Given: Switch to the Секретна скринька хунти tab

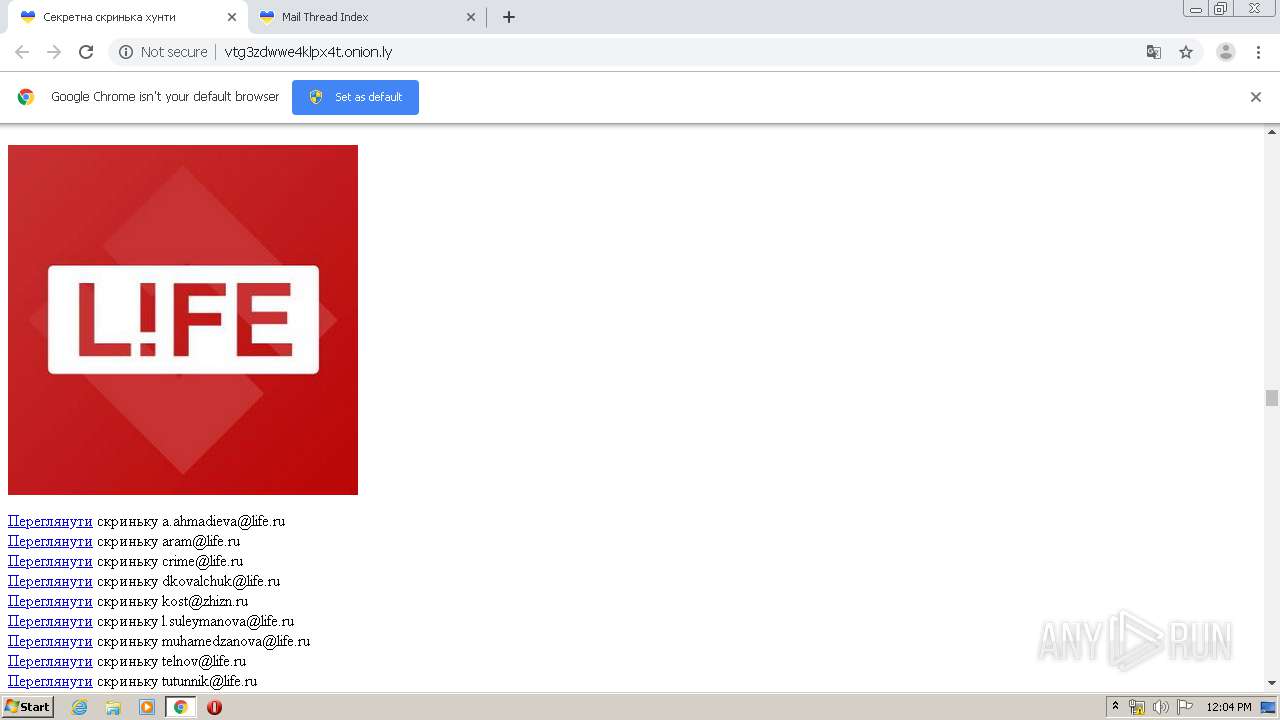Looking at the screenshot, I should pos(127,17).
